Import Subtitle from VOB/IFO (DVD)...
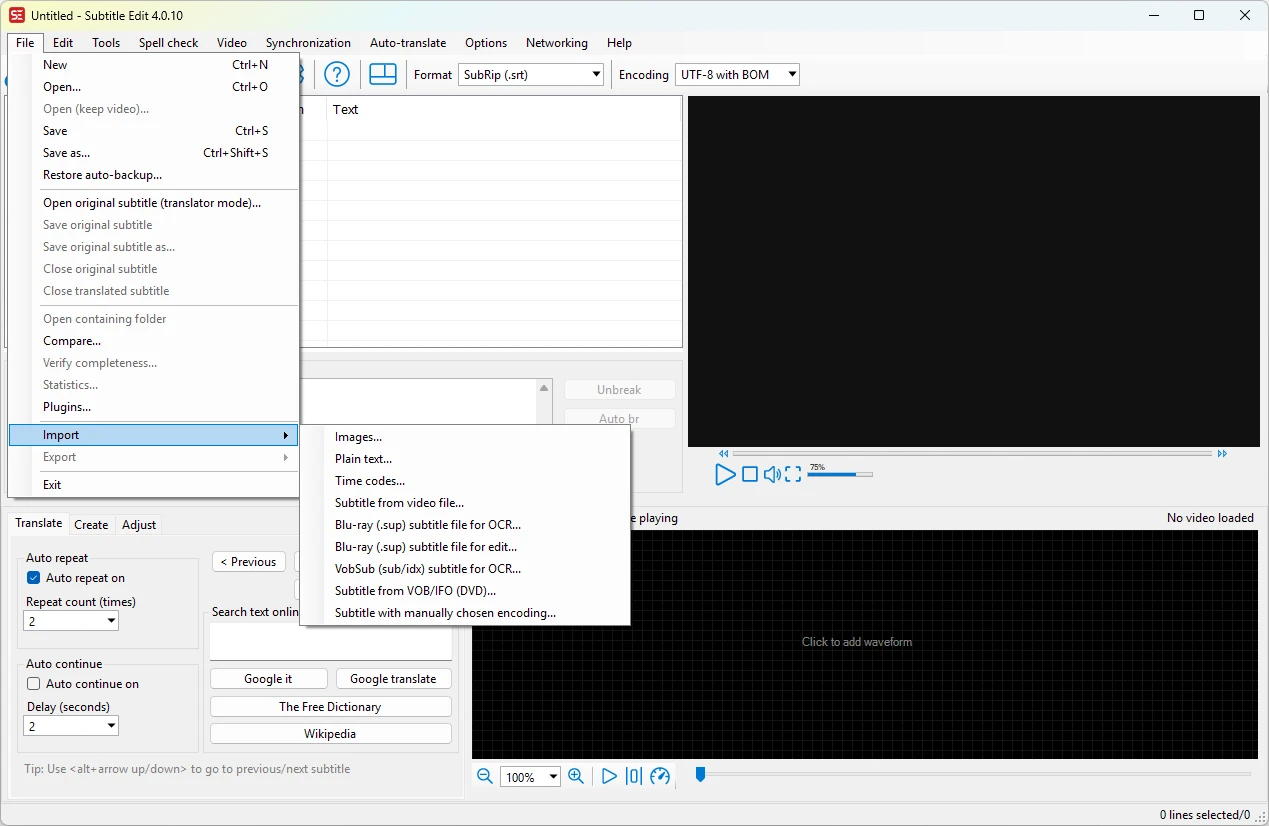This screenshot has height=826, width=1269. click(x=465, y=591)
